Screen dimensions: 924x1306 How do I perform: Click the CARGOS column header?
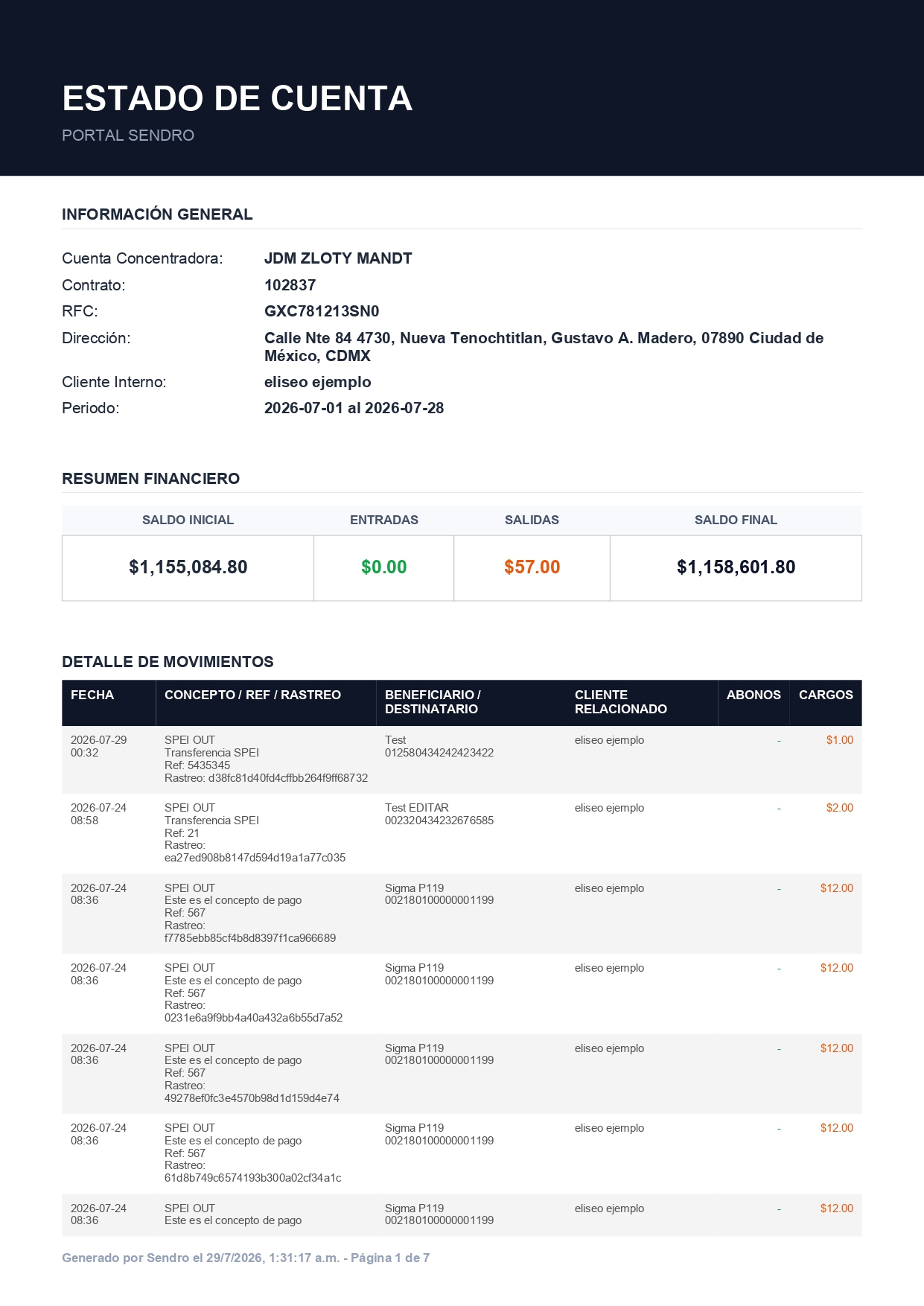click(x=826, y=695)
